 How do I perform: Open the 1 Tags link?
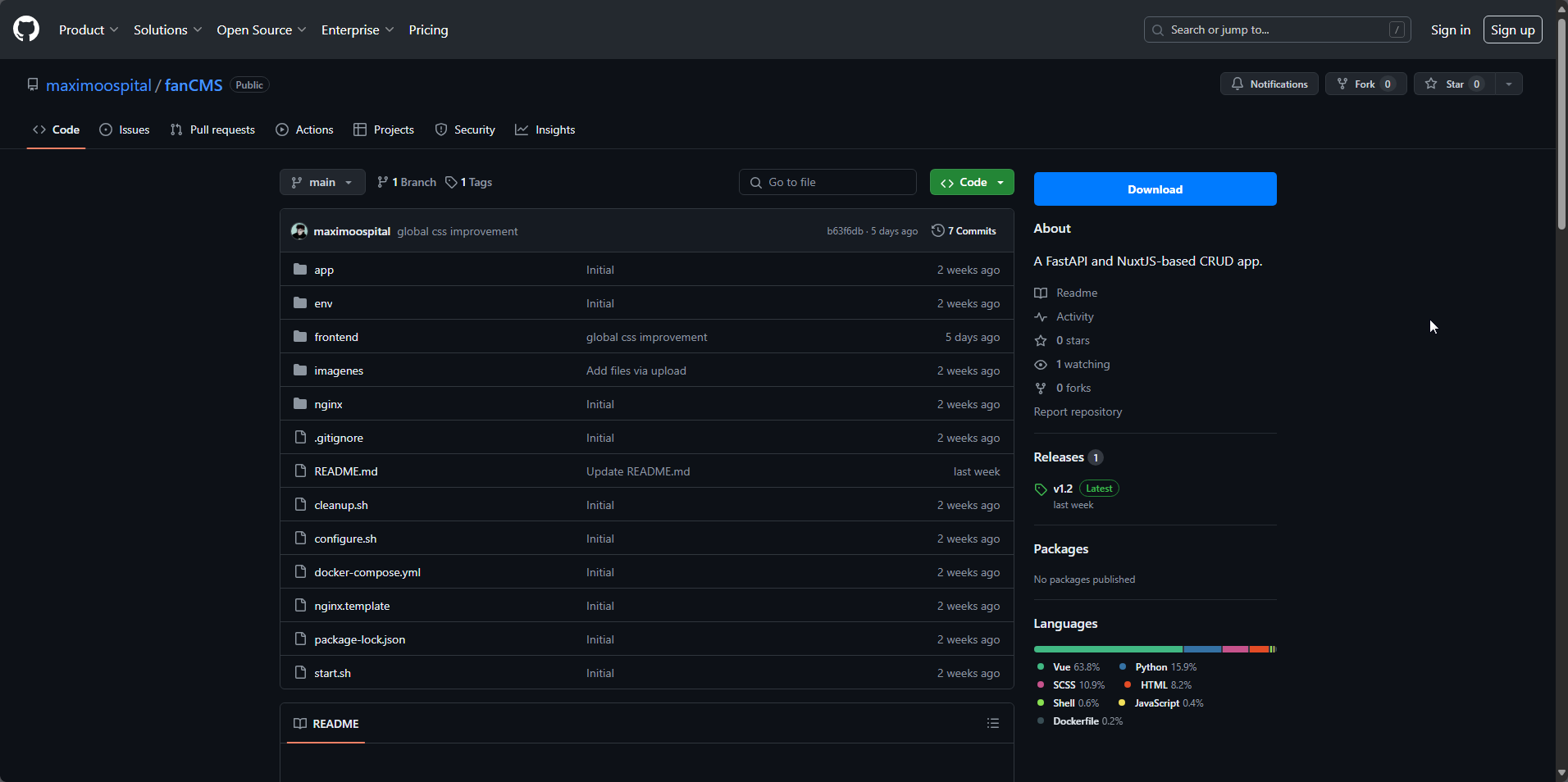coord(469,182)
